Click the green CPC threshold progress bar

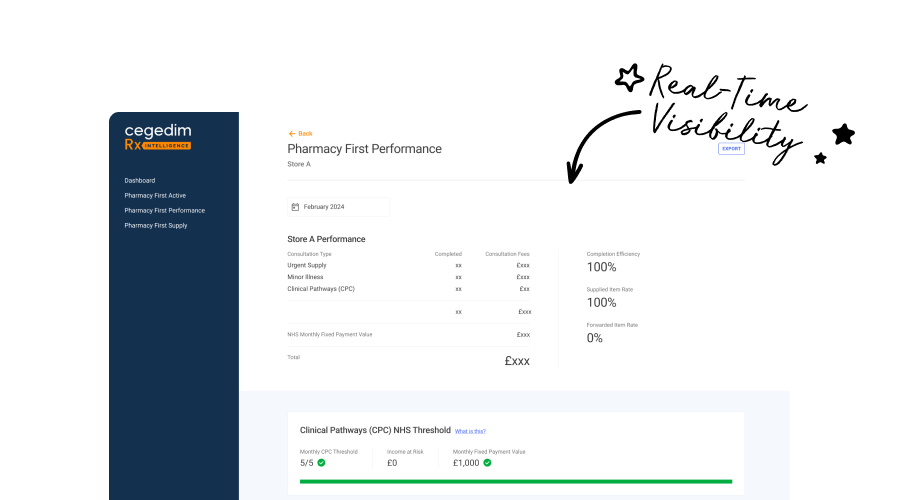pos(516,482)
